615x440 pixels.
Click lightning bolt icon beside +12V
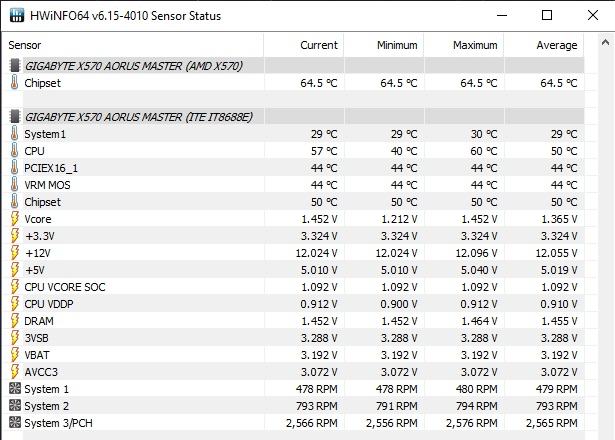tap(15, 253)
